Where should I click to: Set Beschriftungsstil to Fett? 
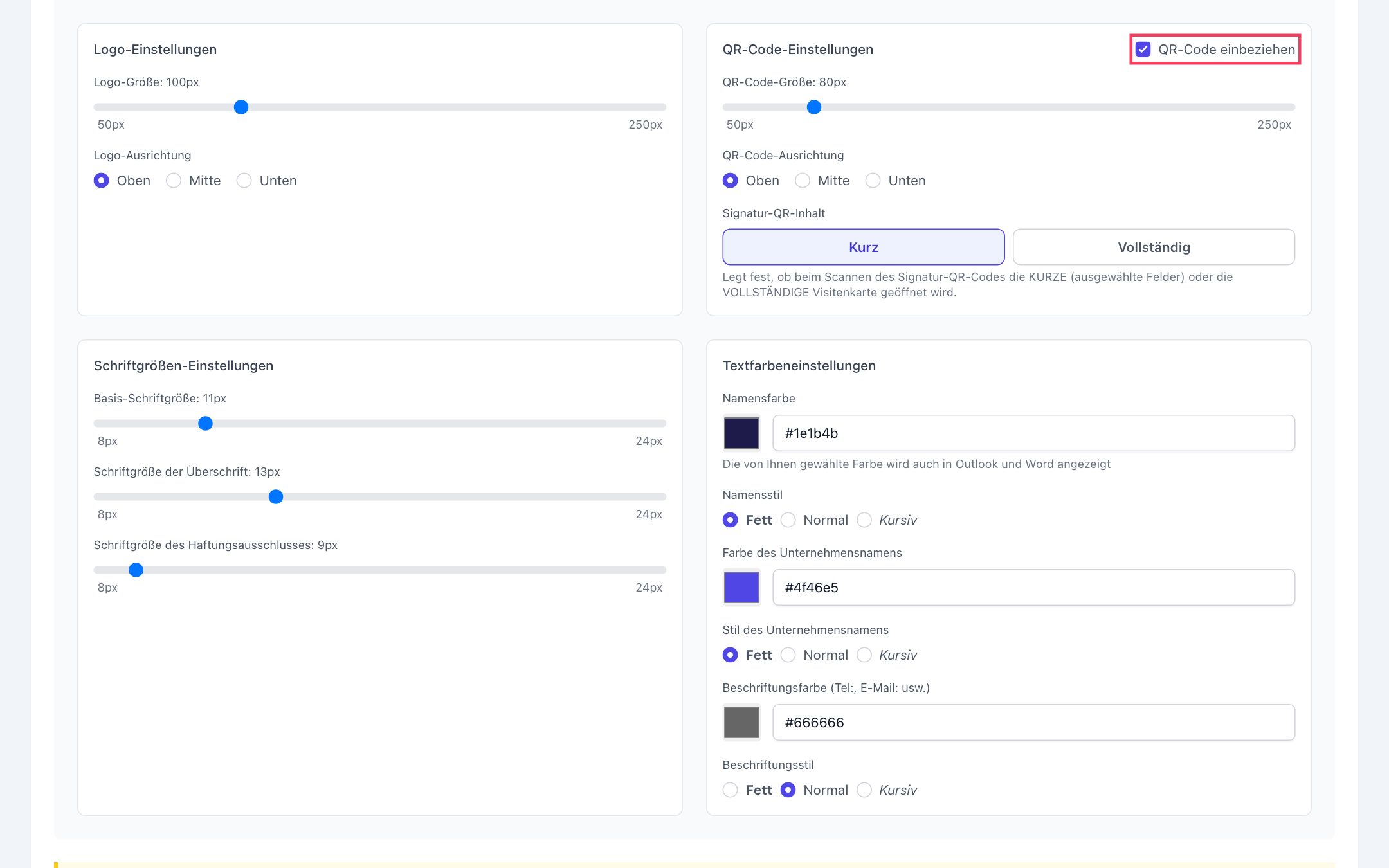731,790
